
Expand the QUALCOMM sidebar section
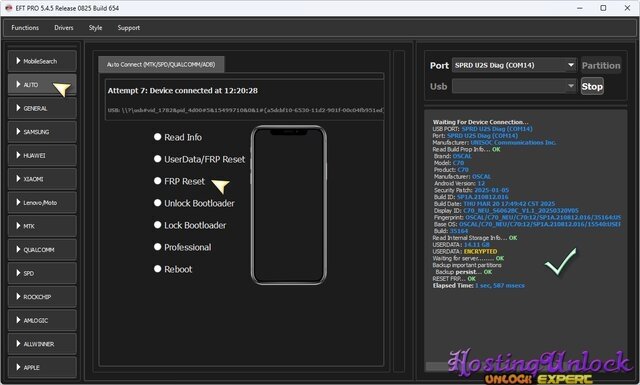pos(42,249)
